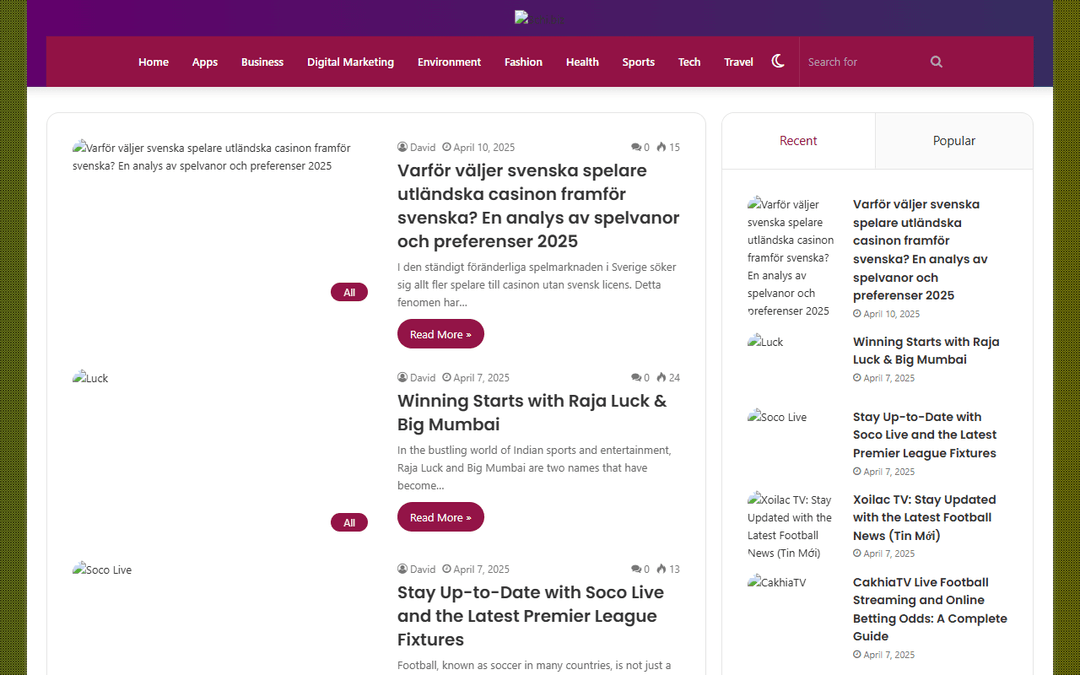Switch to the Recent tab

click(798, 141)
